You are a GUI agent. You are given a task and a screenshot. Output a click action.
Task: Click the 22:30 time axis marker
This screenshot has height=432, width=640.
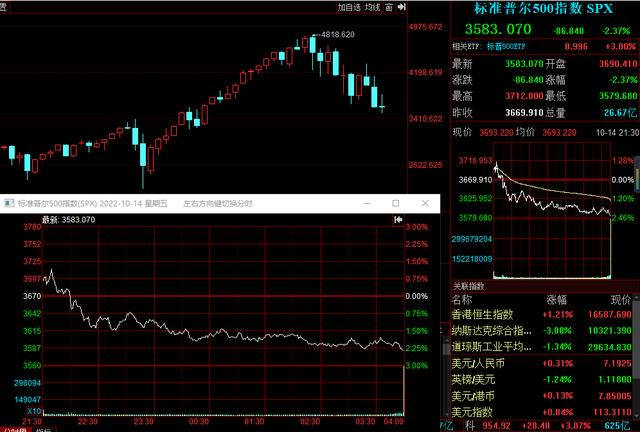(88, 421)
